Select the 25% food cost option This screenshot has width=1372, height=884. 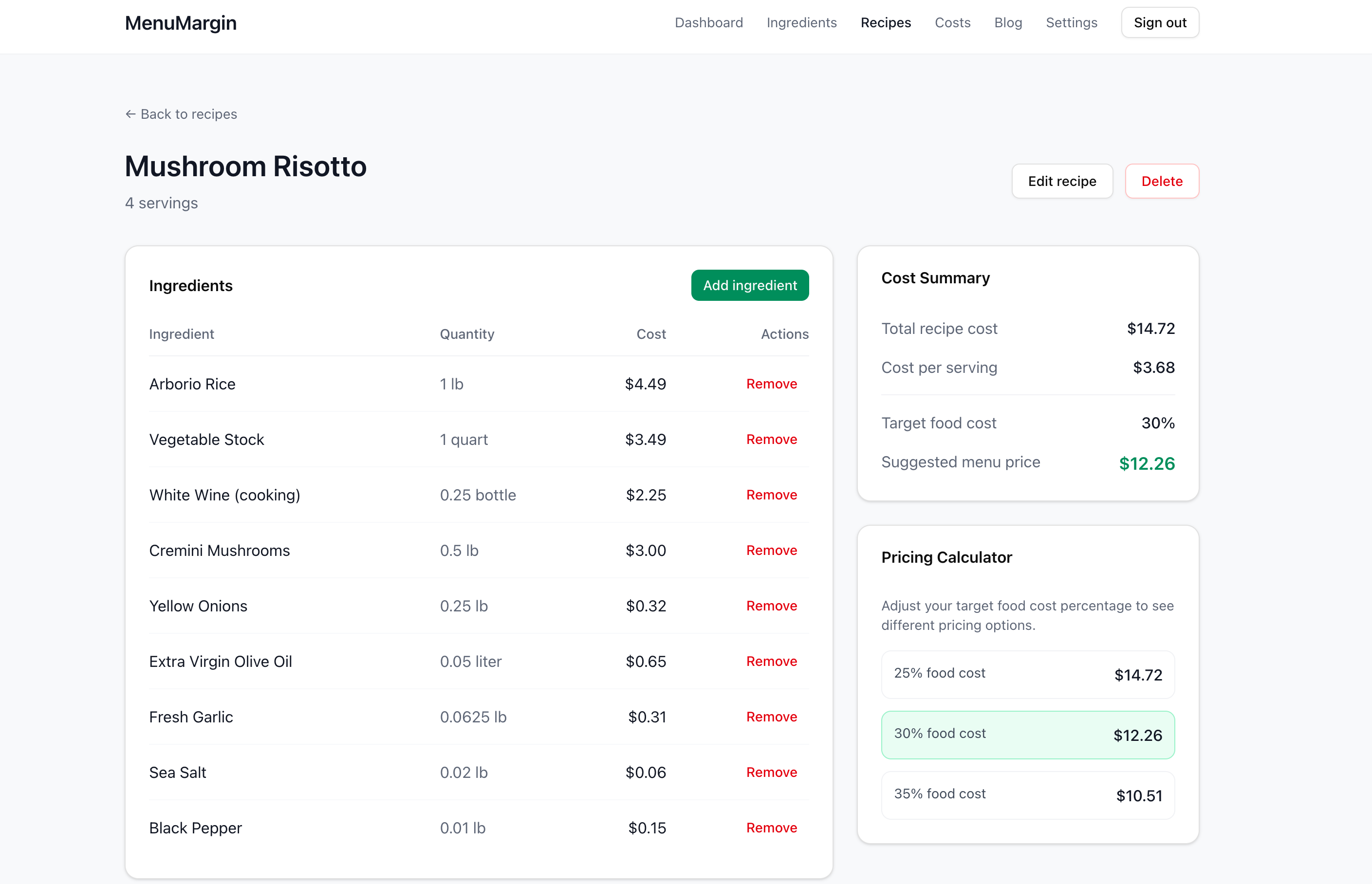point(1027,675)
